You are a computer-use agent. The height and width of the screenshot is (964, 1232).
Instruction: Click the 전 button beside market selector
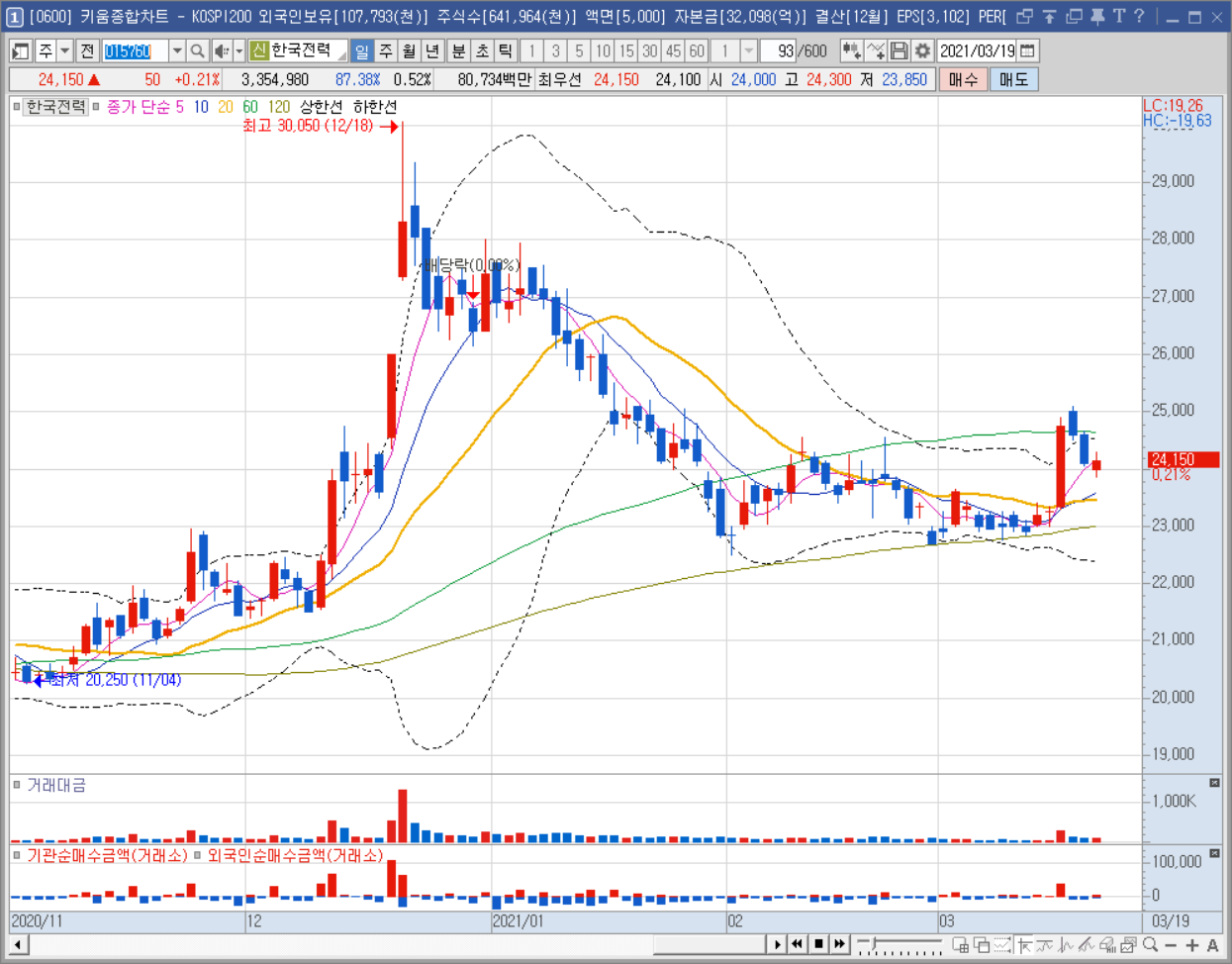point(87,50)
